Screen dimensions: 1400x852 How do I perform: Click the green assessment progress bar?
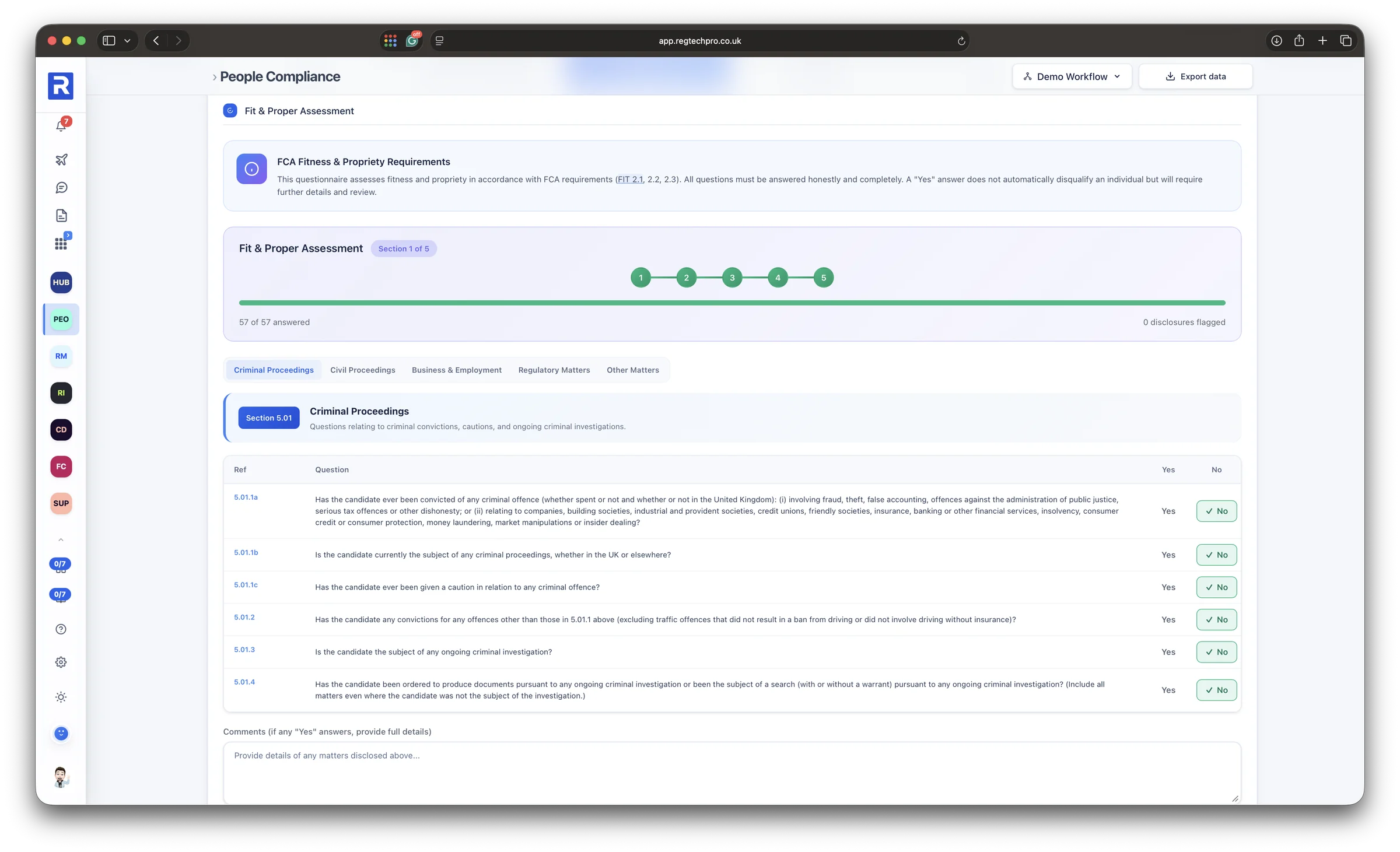(x=731, y=303)
